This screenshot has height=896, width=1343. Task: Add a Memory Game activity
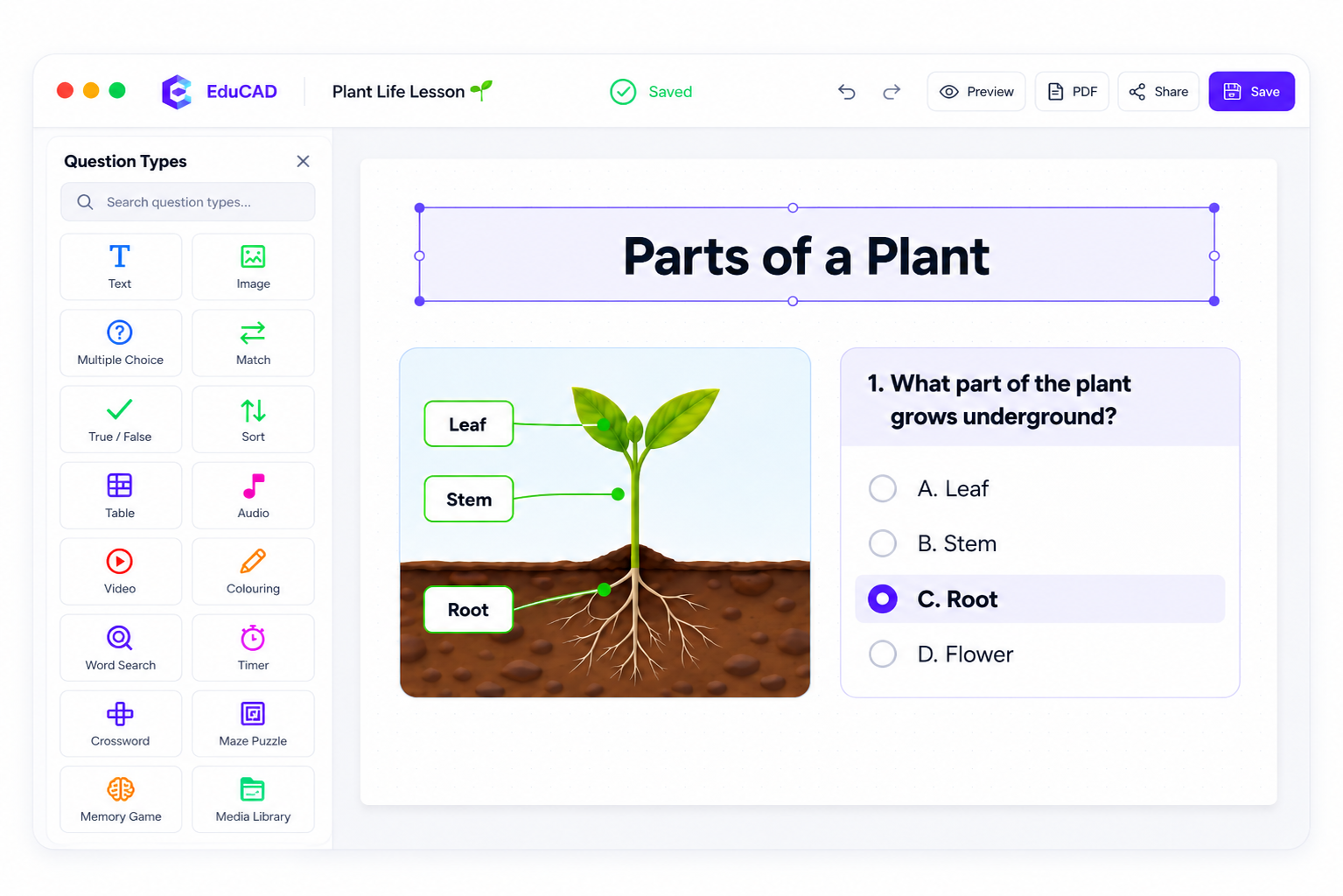121,800
